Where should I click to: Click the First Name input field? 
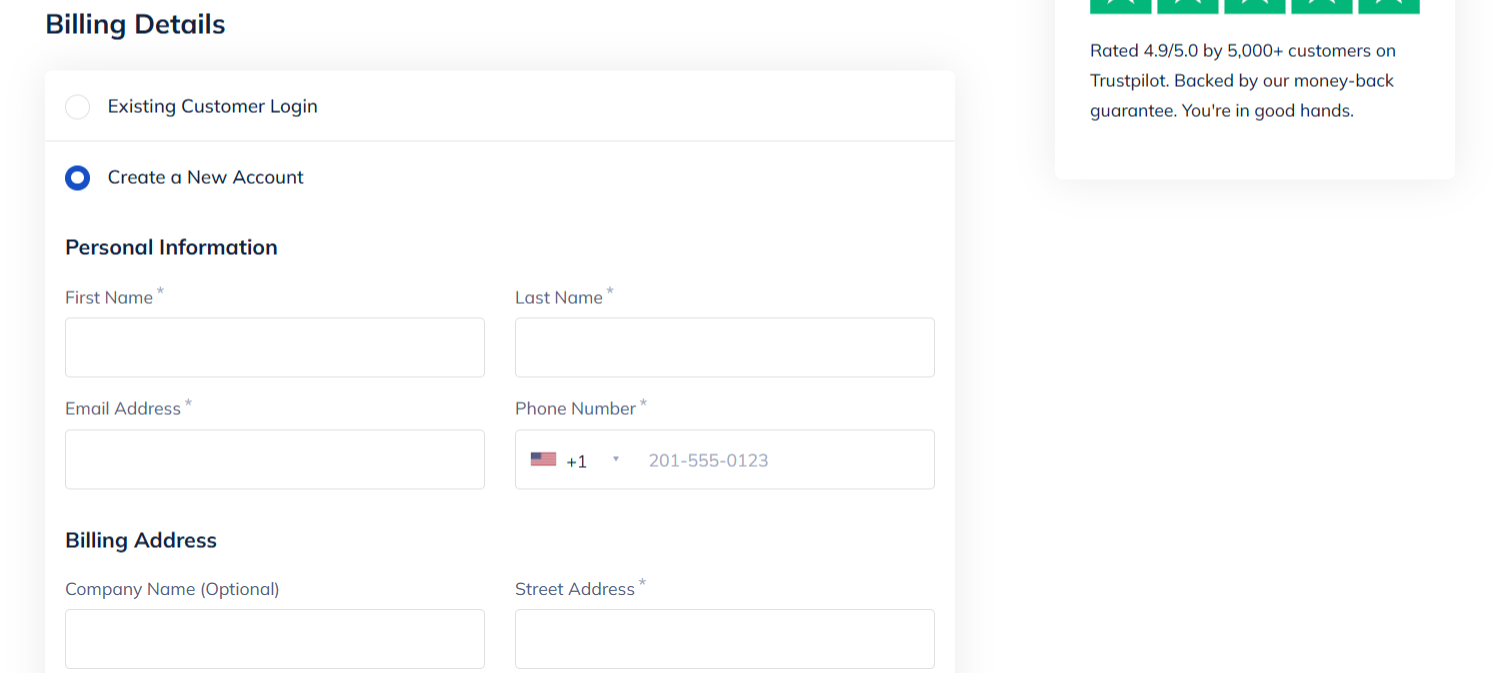275,347
